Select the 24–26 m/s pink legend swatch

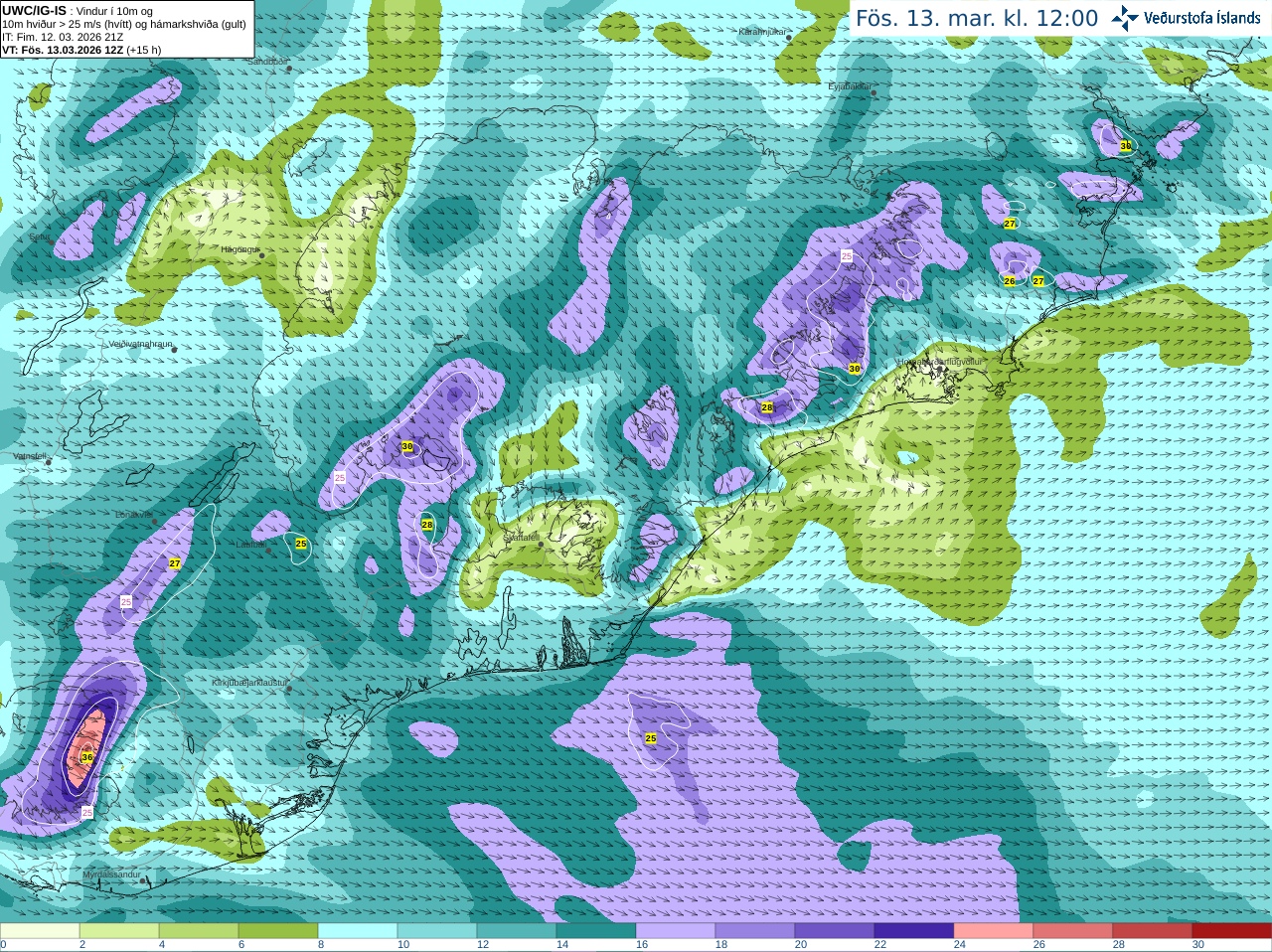pos(994,931)
